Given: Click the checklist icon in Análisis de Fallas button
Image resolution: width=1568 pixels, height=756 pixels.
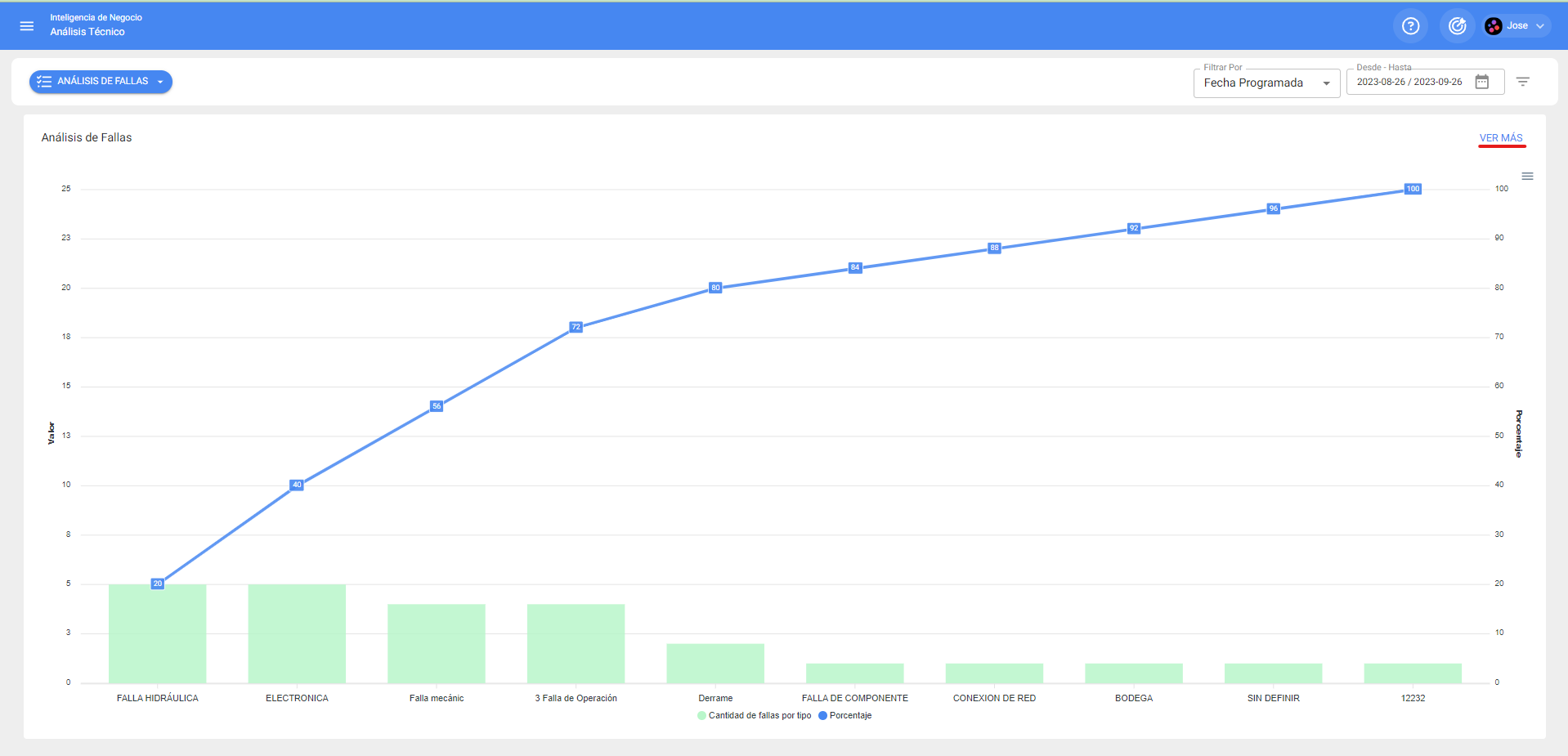Looking at the screenshot, I should point(44,82).
